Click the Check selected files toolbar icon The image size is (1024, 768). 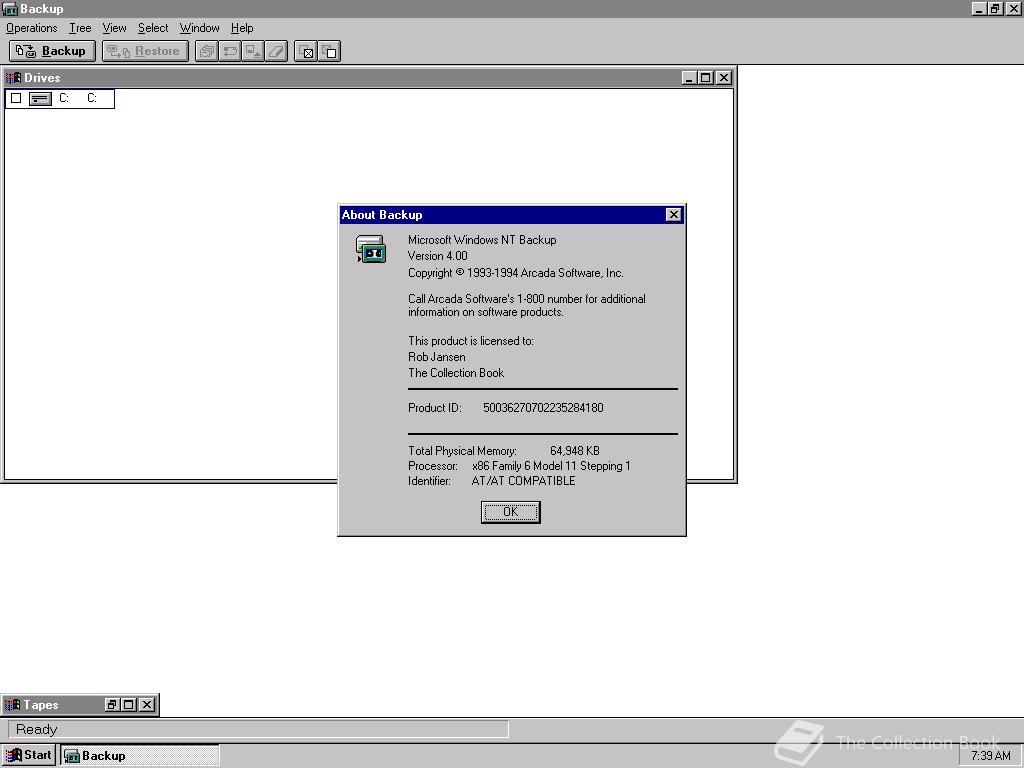pyautogui.click(x=306, y=51)
